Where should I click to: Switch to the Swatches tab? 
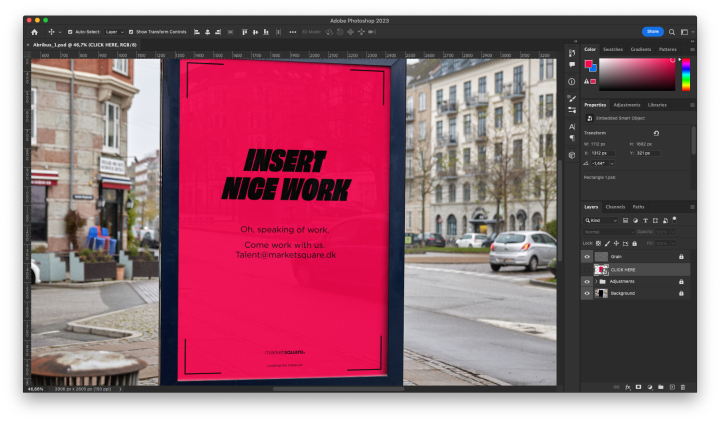[613, 49]
